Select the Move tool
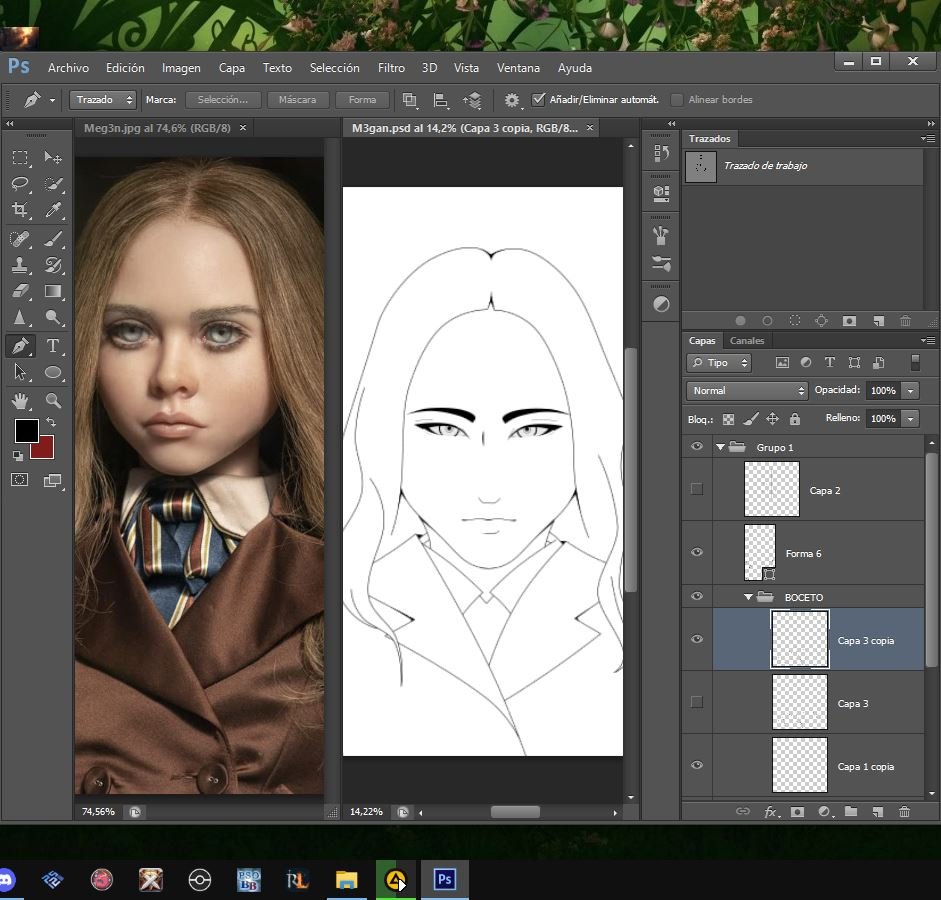The height and width of the screenshot is (900, 941). pos(53,158)
